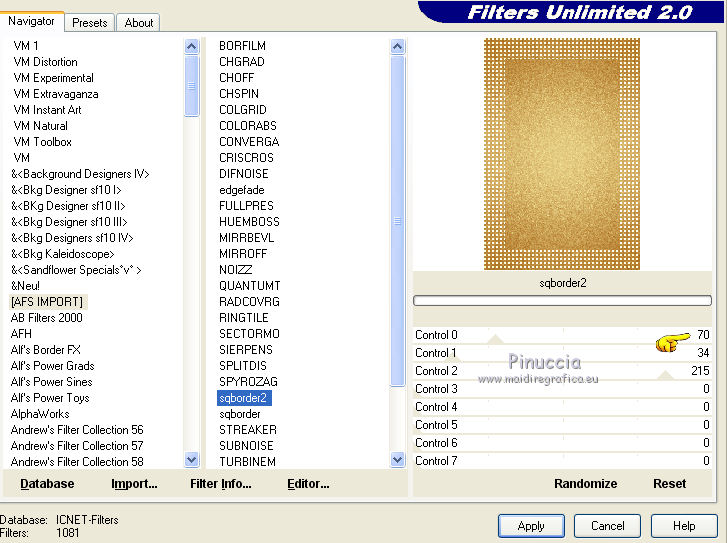
Task: Select VM Extravaganza category
Action: pos(56,94)
